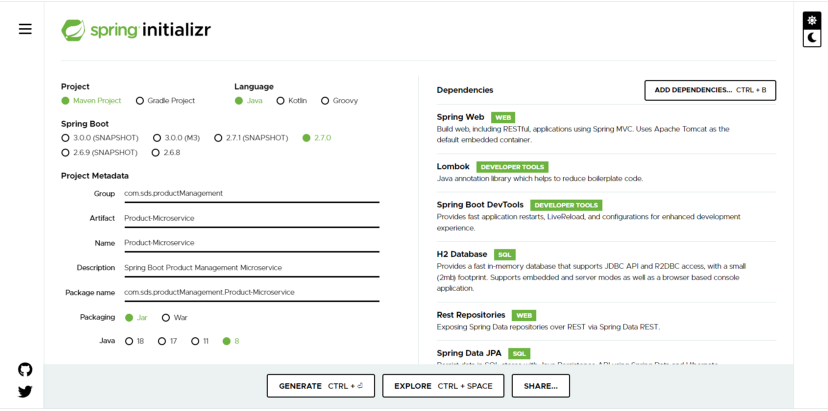Viewport: 828px width, 411px height.
Task: Switch to light theme sun icon
Action: [x=812, y=21]
